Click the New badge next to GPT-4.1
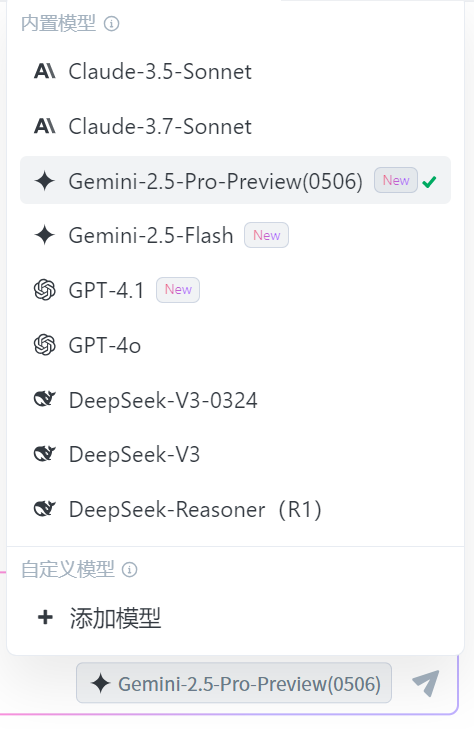 (178, 290)
